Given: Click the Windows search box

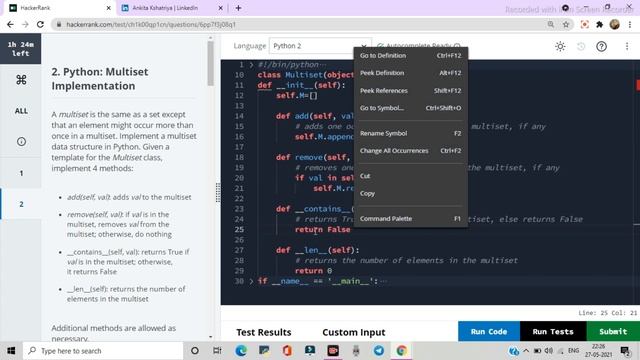Looking at the screenshot, I should (103, 351).
